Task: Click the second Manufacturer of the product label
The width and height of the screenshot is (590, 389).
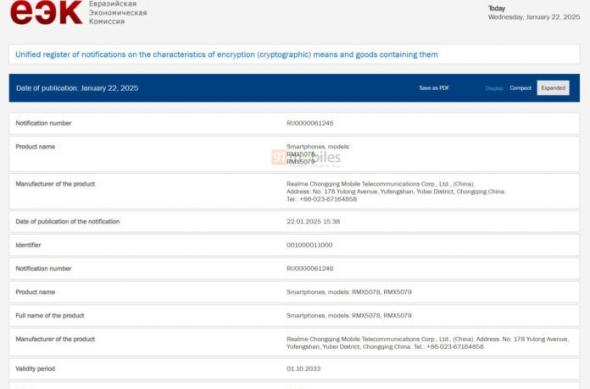Action: (x=55, y=339)
